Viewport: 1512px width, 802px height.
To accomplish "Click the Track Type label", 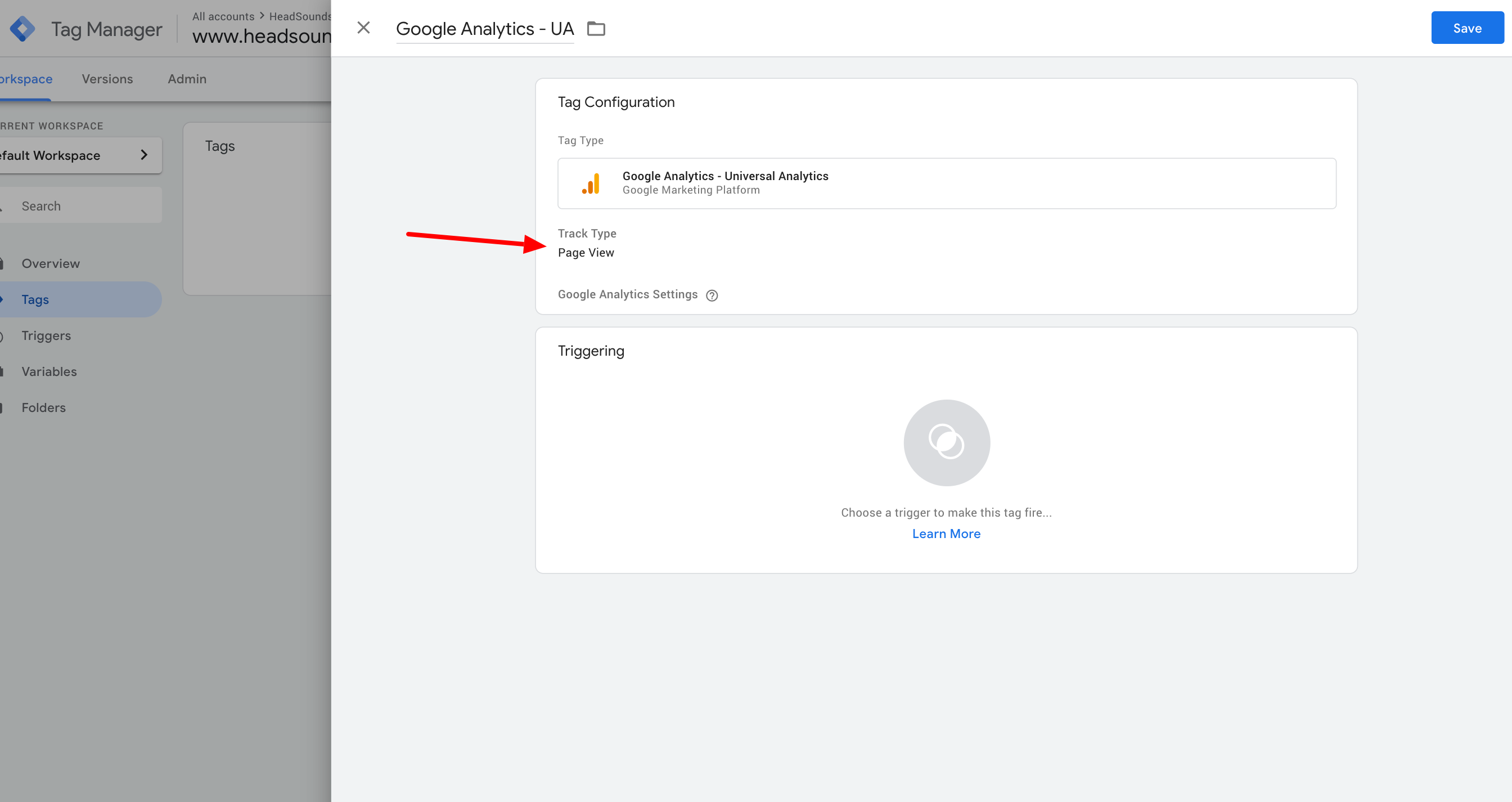I will (x=586, y=234).
